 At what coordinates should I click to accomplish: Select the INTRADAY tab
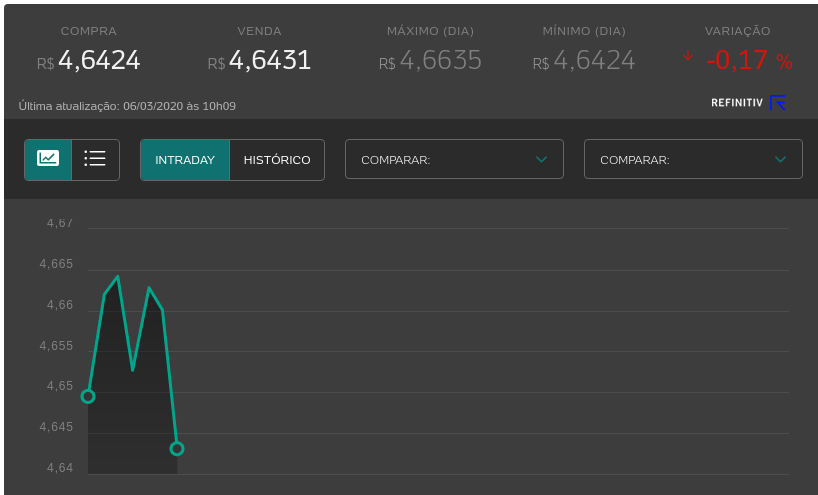click(x=185, y=160)
